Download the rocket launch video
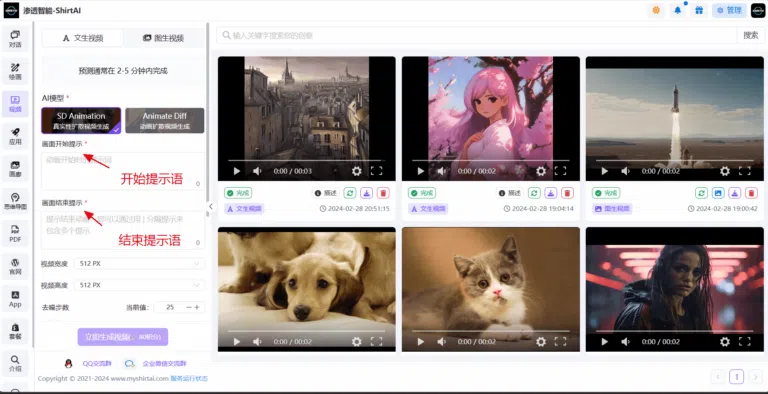This screenshot has height=394, width=768. click(735, 193)
